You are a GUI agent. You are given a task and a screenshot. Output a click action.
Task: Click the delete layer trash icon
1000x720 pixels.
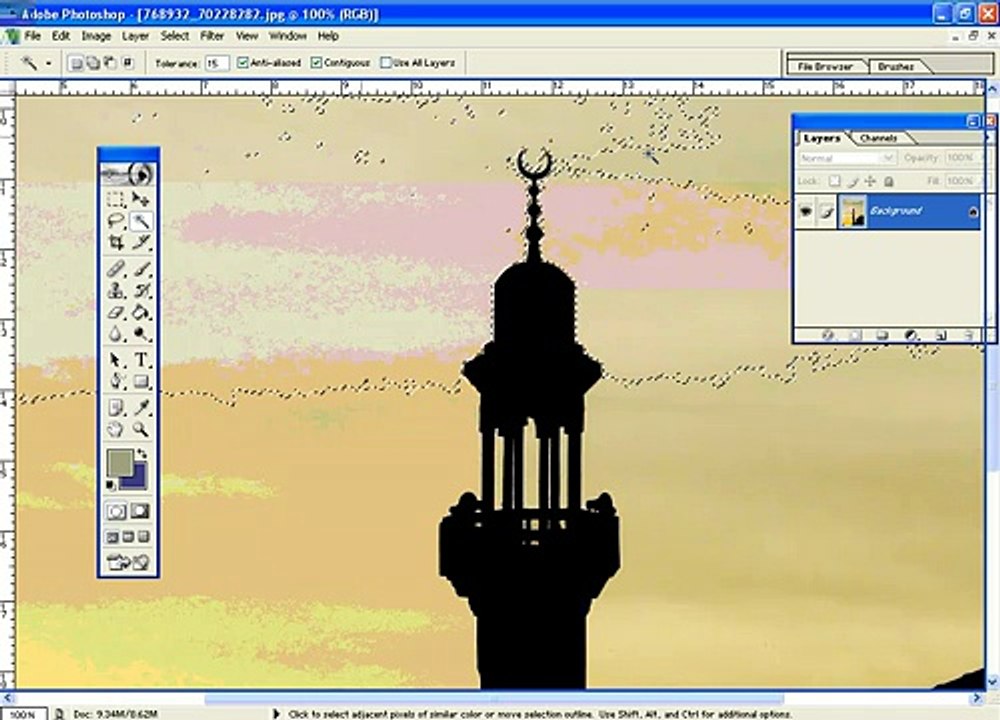coord(968,335)
